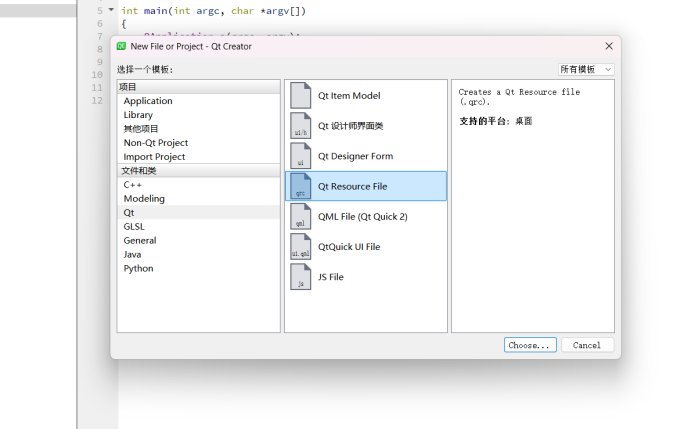Choose the Qt 设计师界面类 template label
This screenshot has width=692, height=429.
tap(350, 126)
